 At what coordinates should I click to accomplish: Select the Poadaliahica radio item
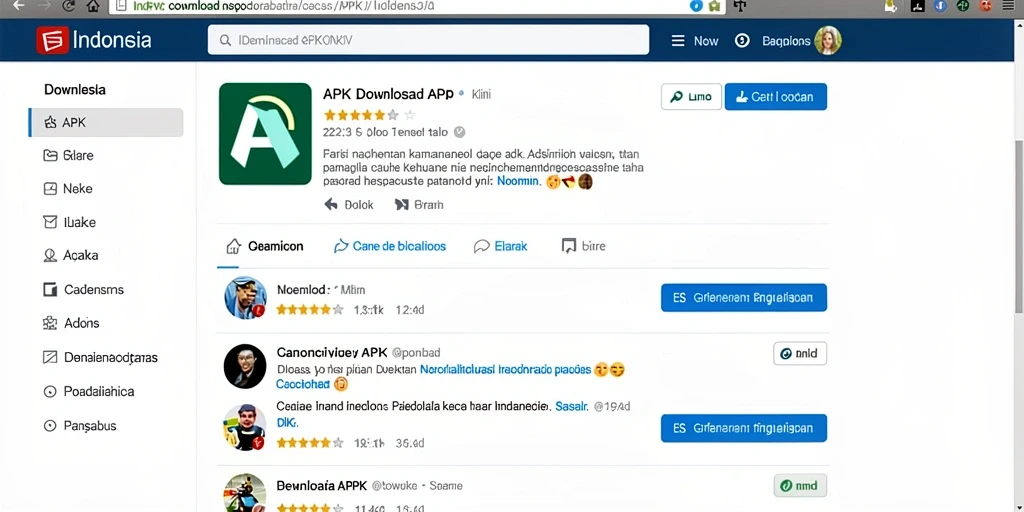coord(88,392)
